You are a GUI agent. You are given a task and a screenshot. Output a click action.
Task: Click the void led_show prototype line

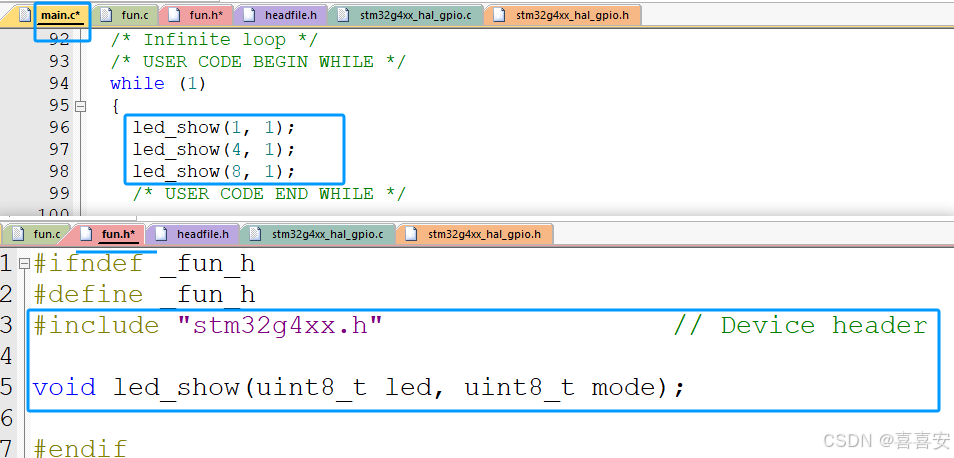pos(359,387)
